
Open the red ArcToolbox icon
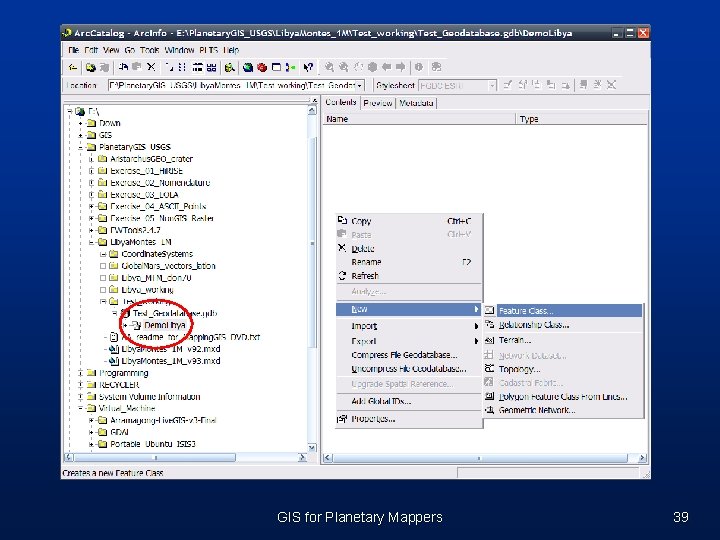pyautogui.click(x=262, y=68)
